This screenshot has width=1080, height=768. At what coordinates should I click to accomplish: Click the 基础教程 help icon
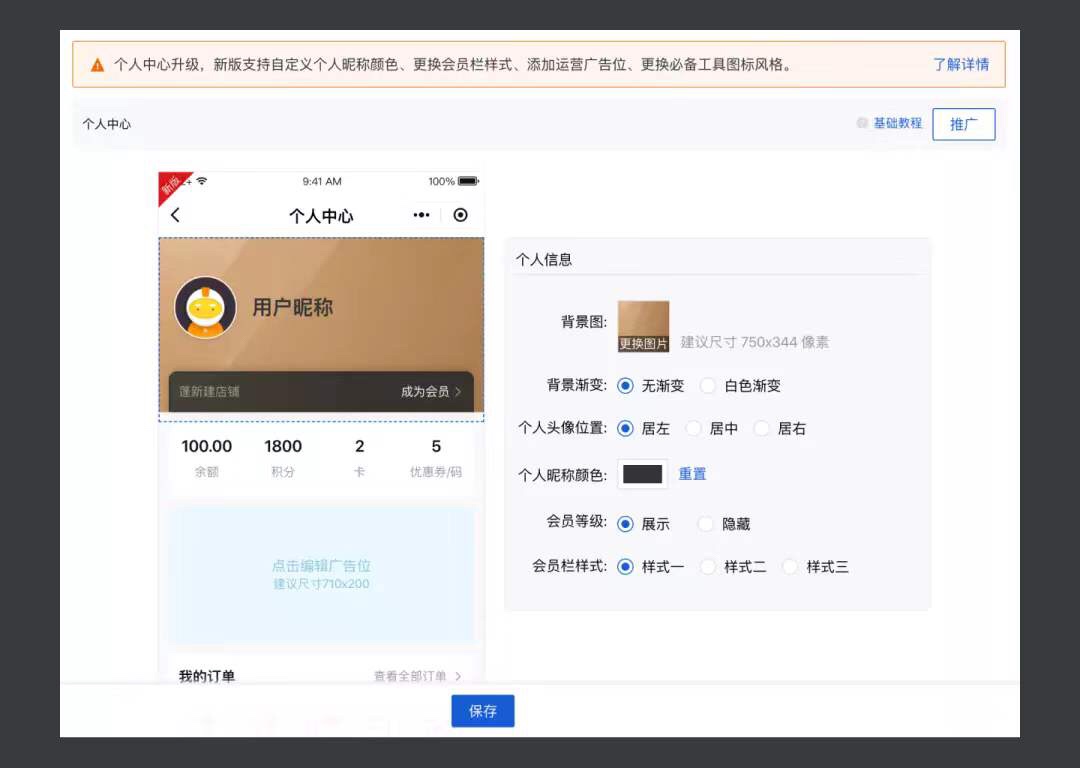[x=862, y=123]
